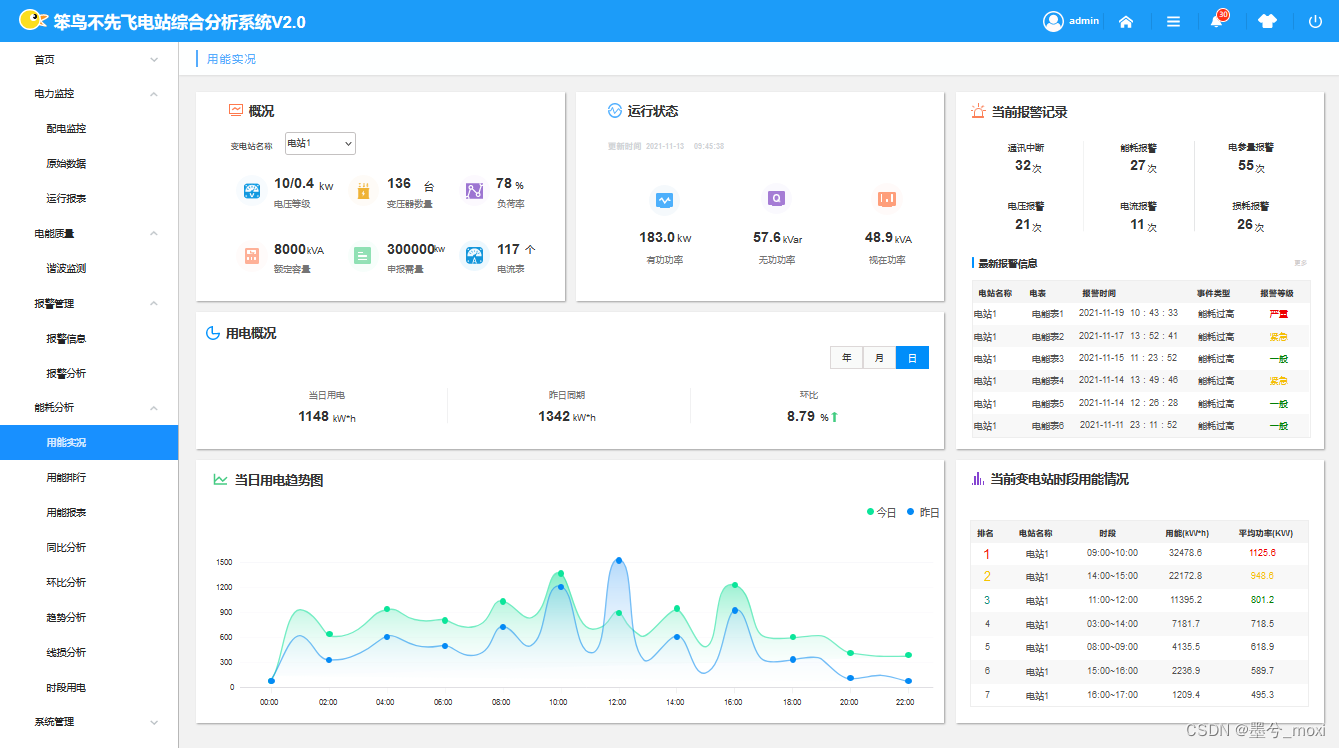Click the 概况 panel title icon
Screen dimensions: 1340x748
coord(236,110)
